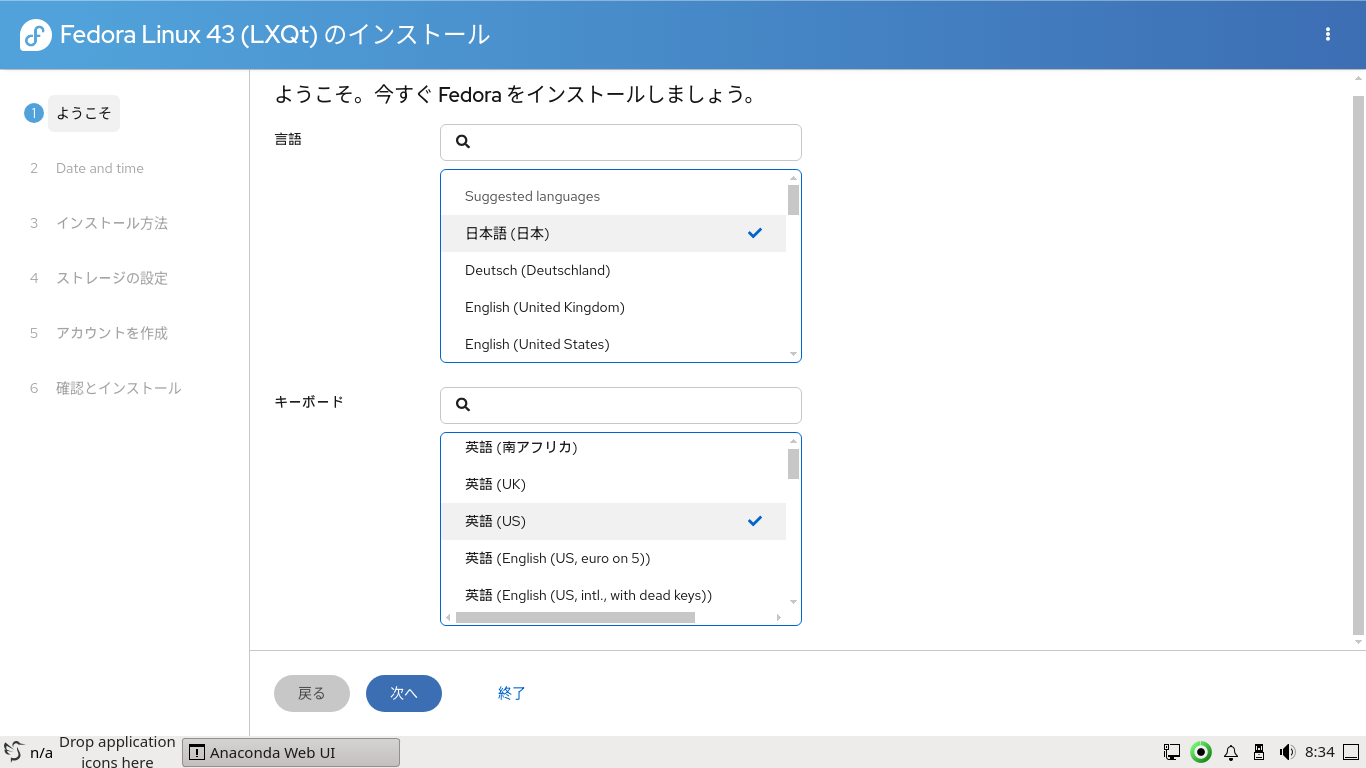Click the search magnifier in the keyboard field

463,405
